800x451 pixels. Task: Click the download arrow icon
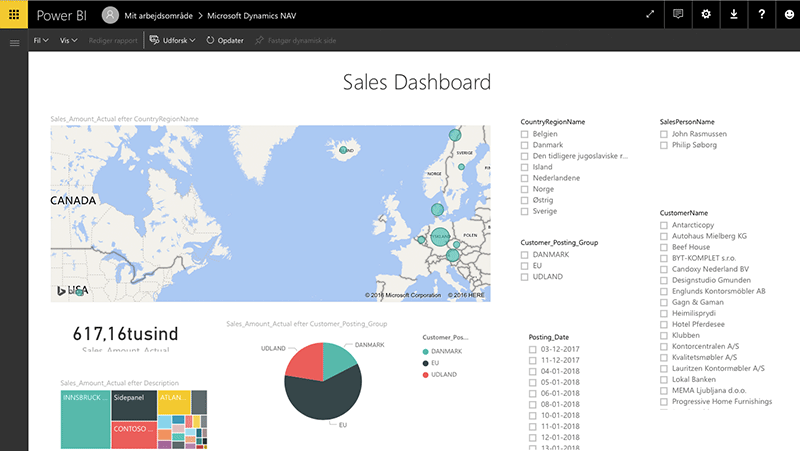tap(734, 14)
